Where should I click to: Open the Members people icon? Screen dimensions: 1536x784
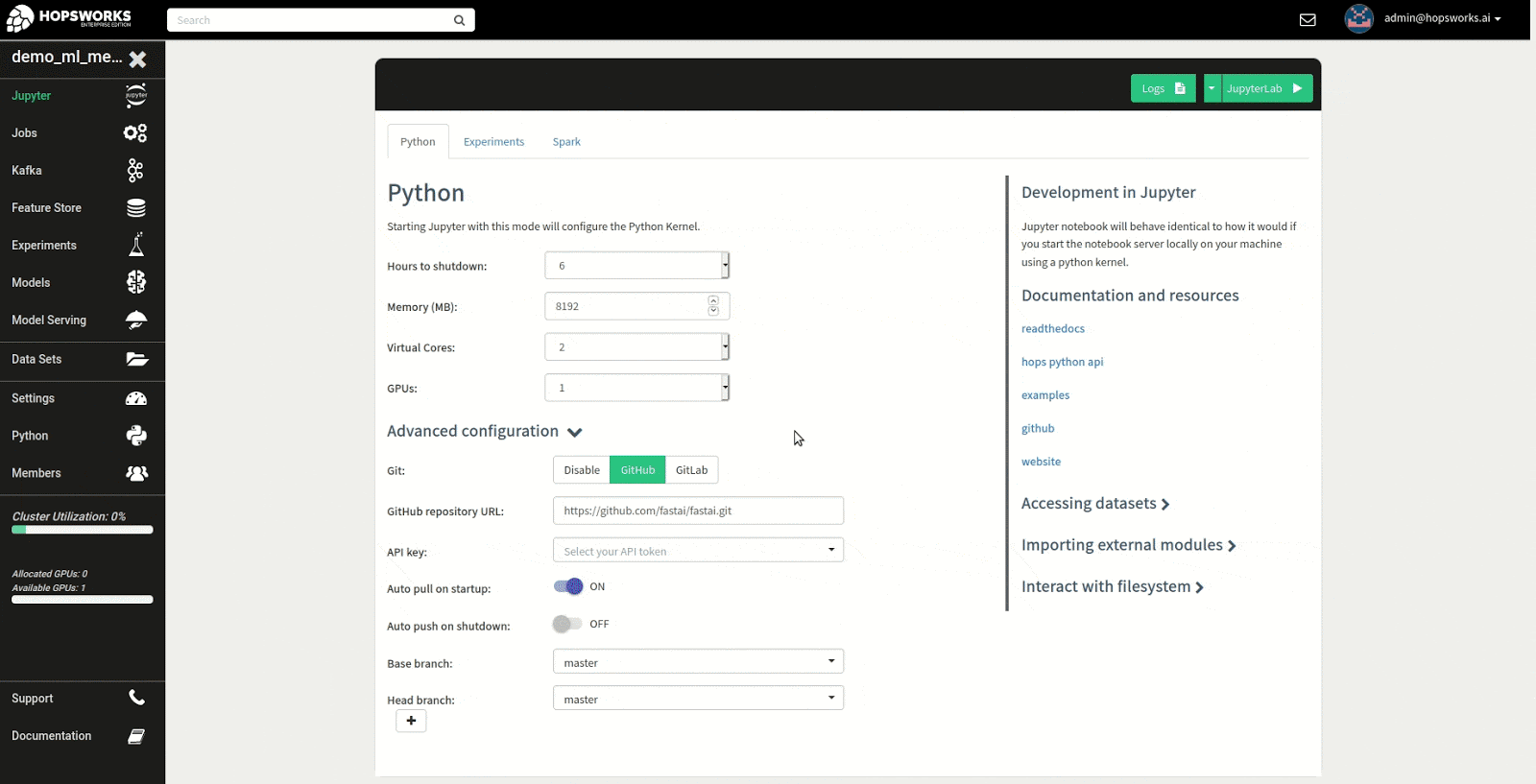click(136, 473)
